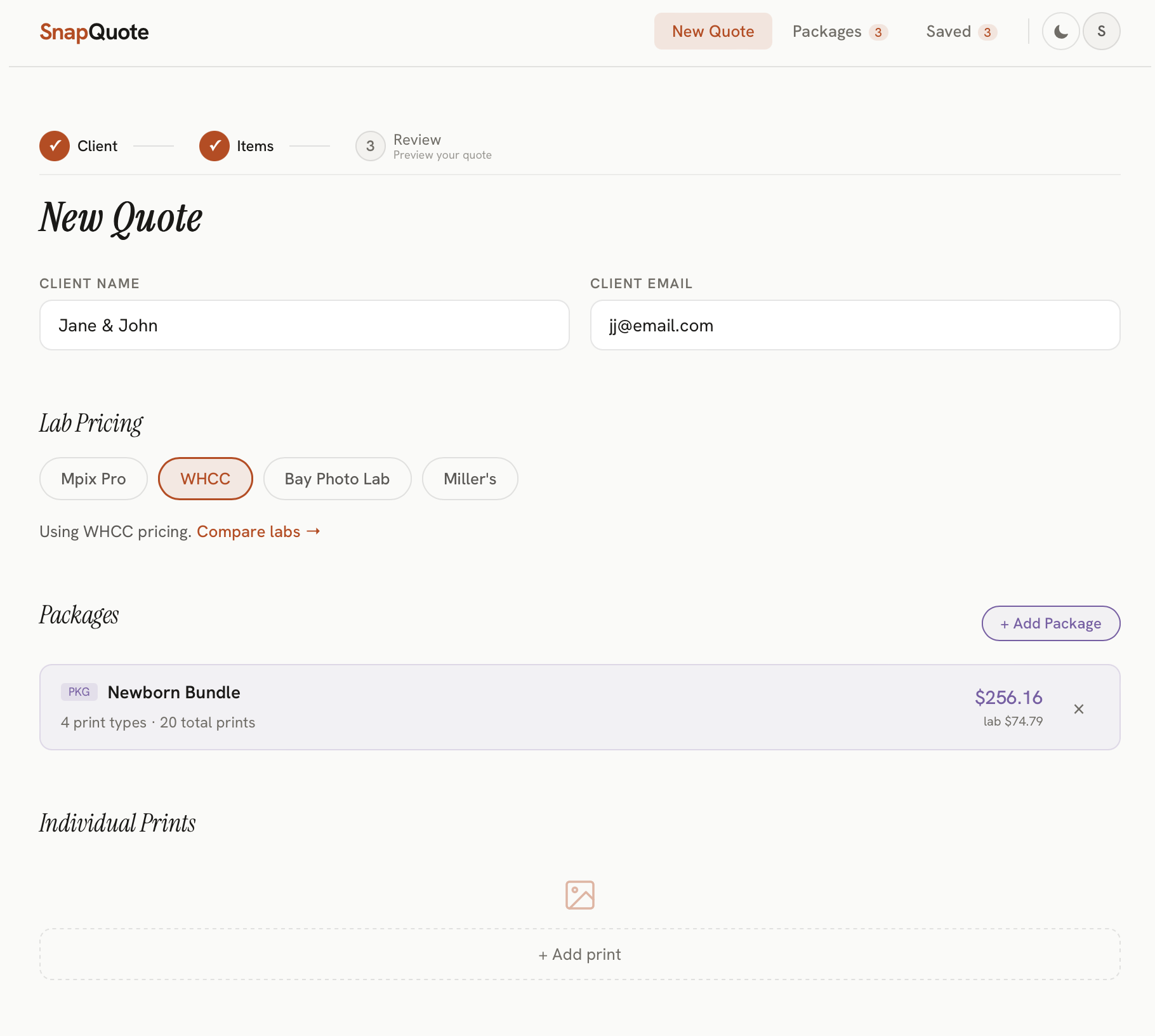Select Bay Photo Lab pricing
1155x1036 pixels.
337,479
